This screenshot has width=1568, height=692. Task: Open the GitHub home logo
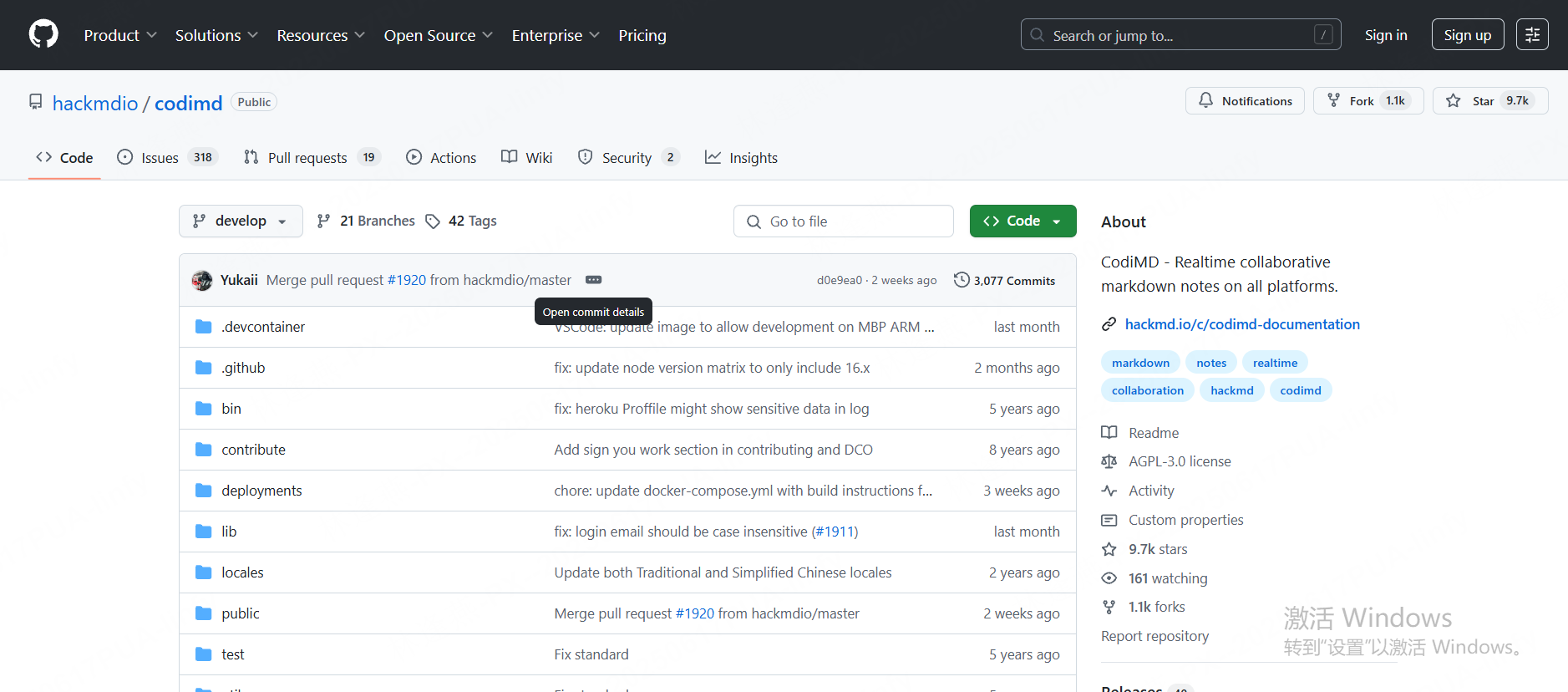pos(43,35)
